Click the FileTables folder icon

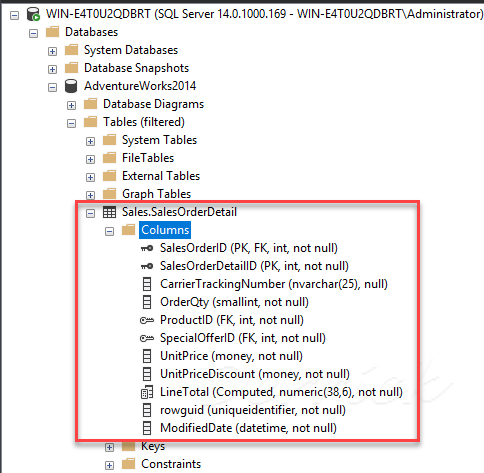click(109, 158)
